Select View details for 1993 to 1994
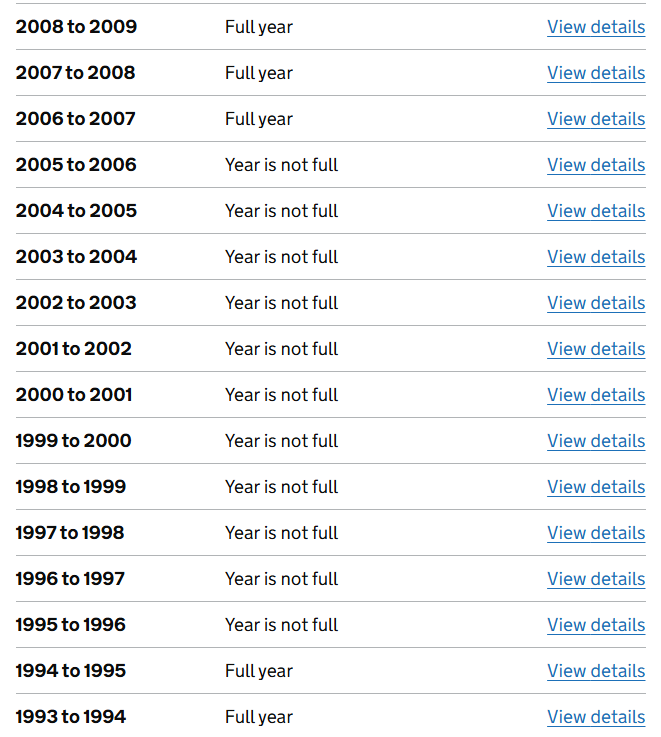The height and width of the screenshot is (737, 661). (596, 718)
